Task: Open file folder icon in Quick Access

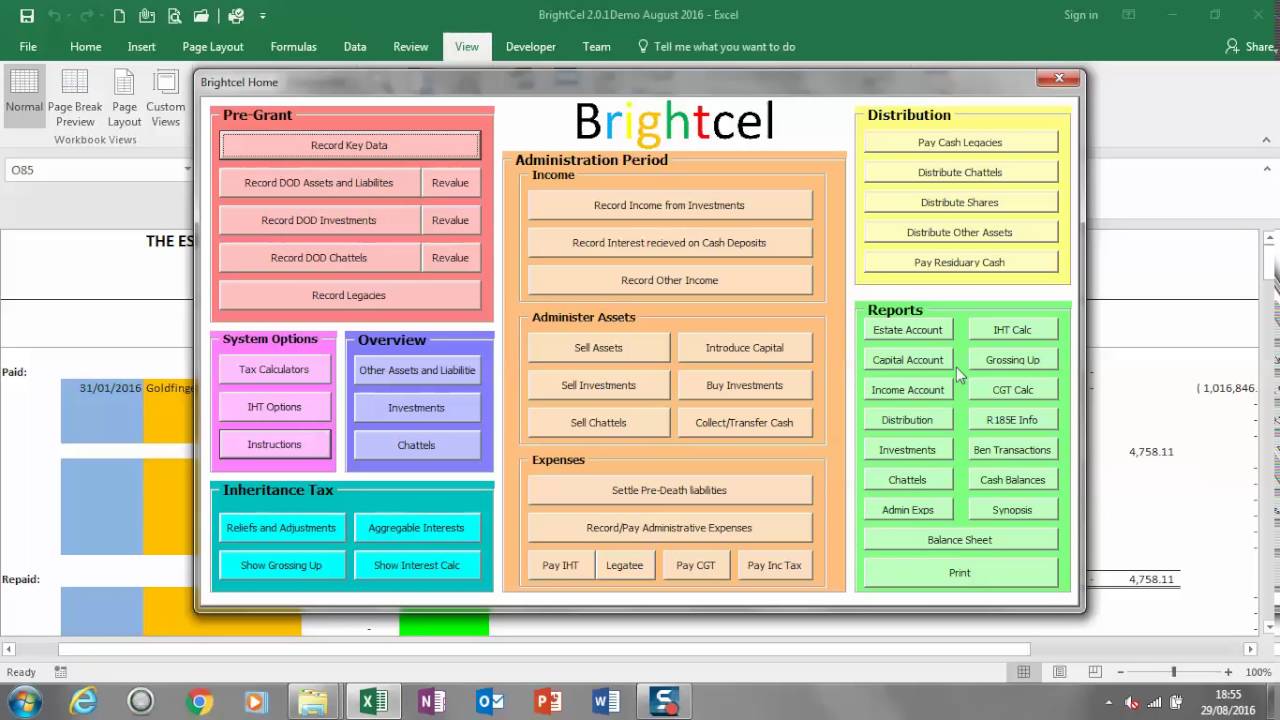Action: click(203, 15)
